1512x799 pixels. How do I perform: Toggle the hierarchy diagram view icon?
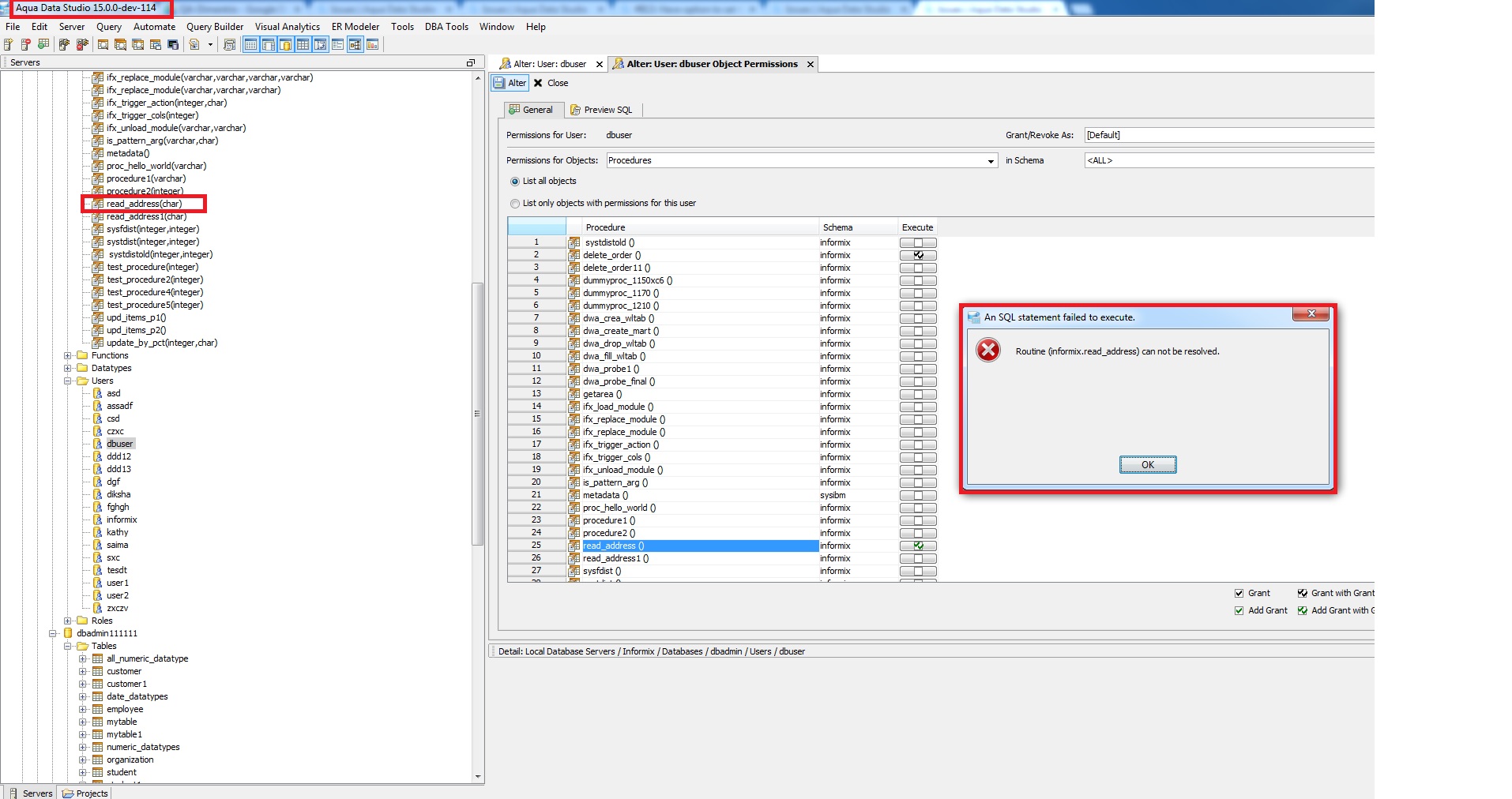click(x=355, y=44)
